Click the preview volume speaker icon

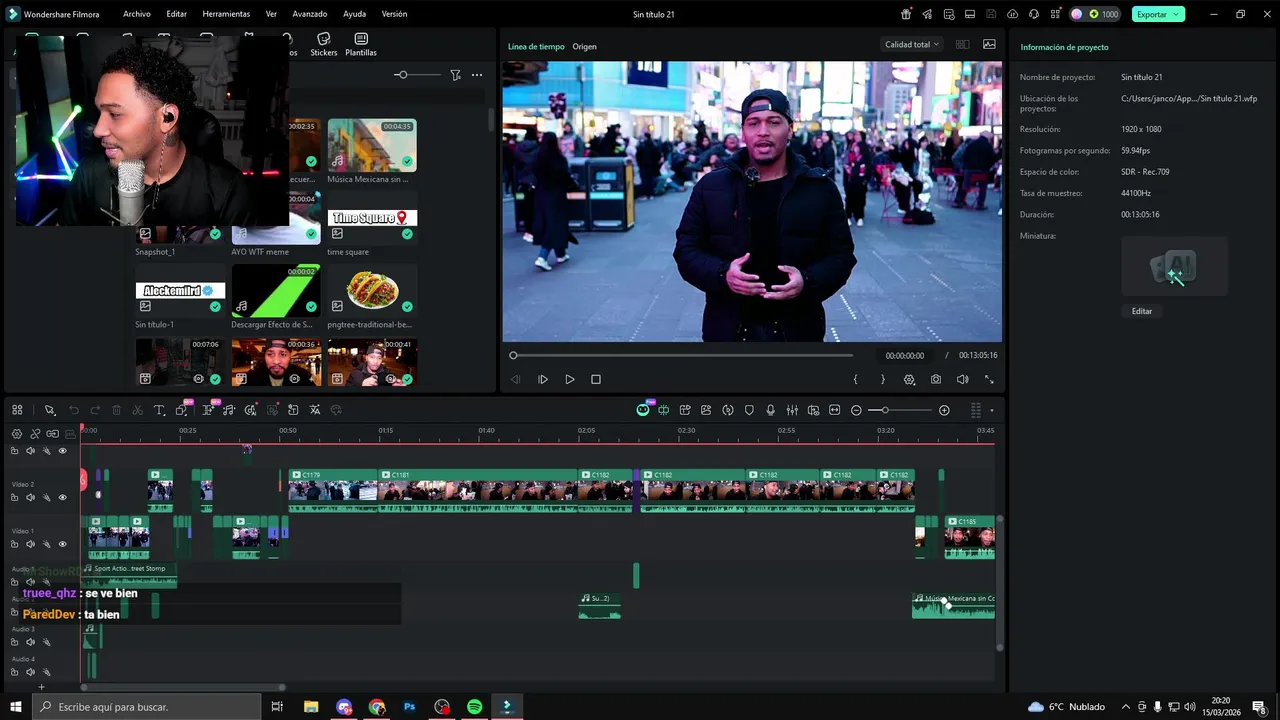962,379
